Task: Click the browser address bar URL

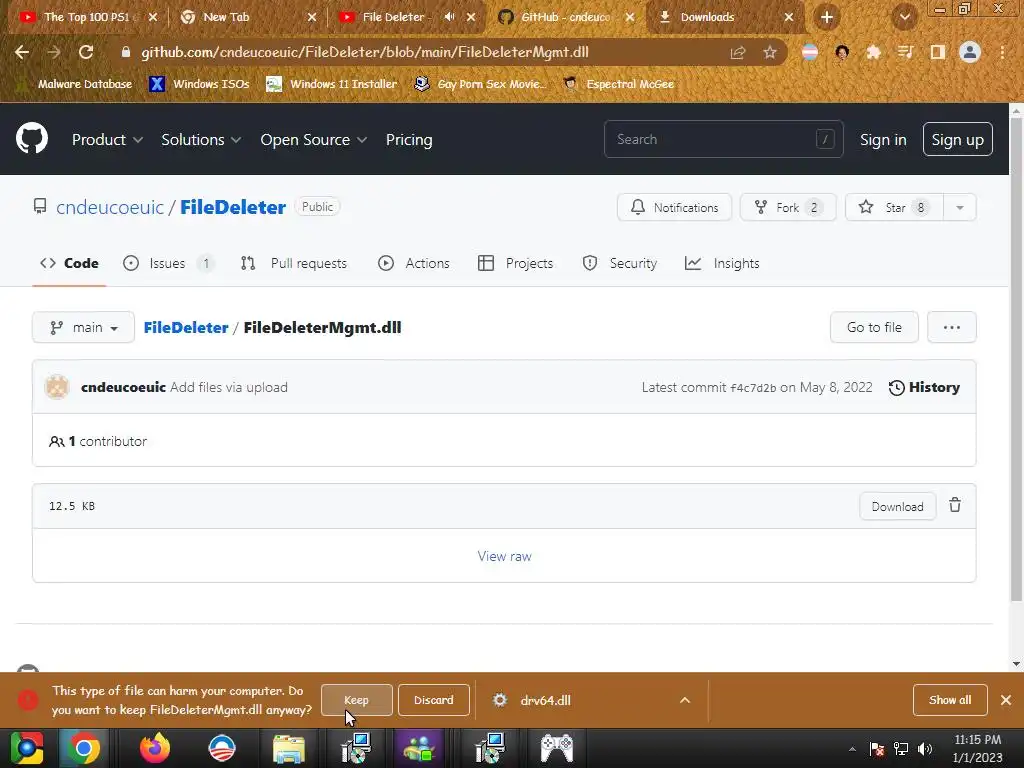Action: [x=364, y=52]
